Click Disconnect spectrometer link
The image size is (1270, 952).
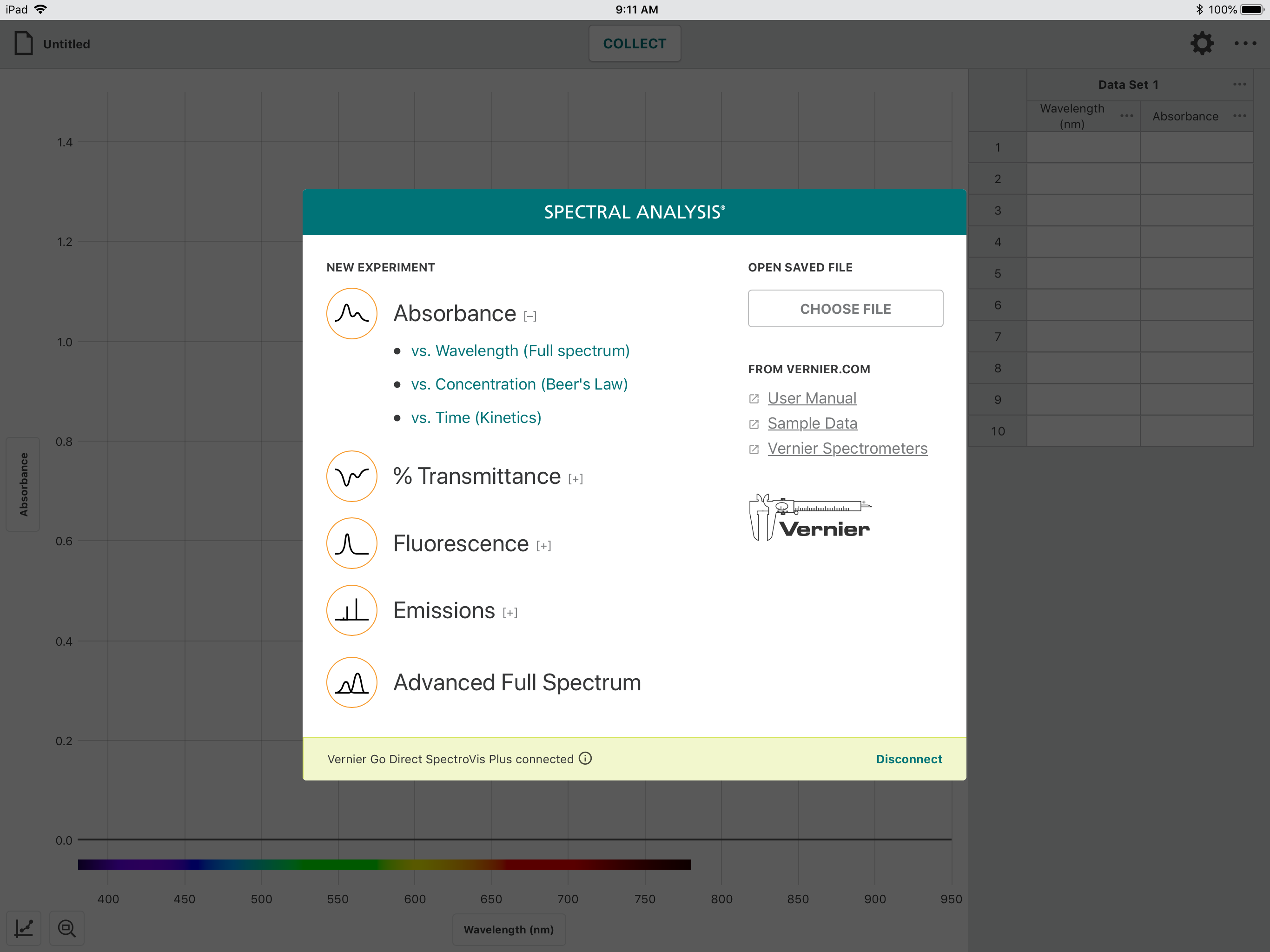(x=908, y=759)
